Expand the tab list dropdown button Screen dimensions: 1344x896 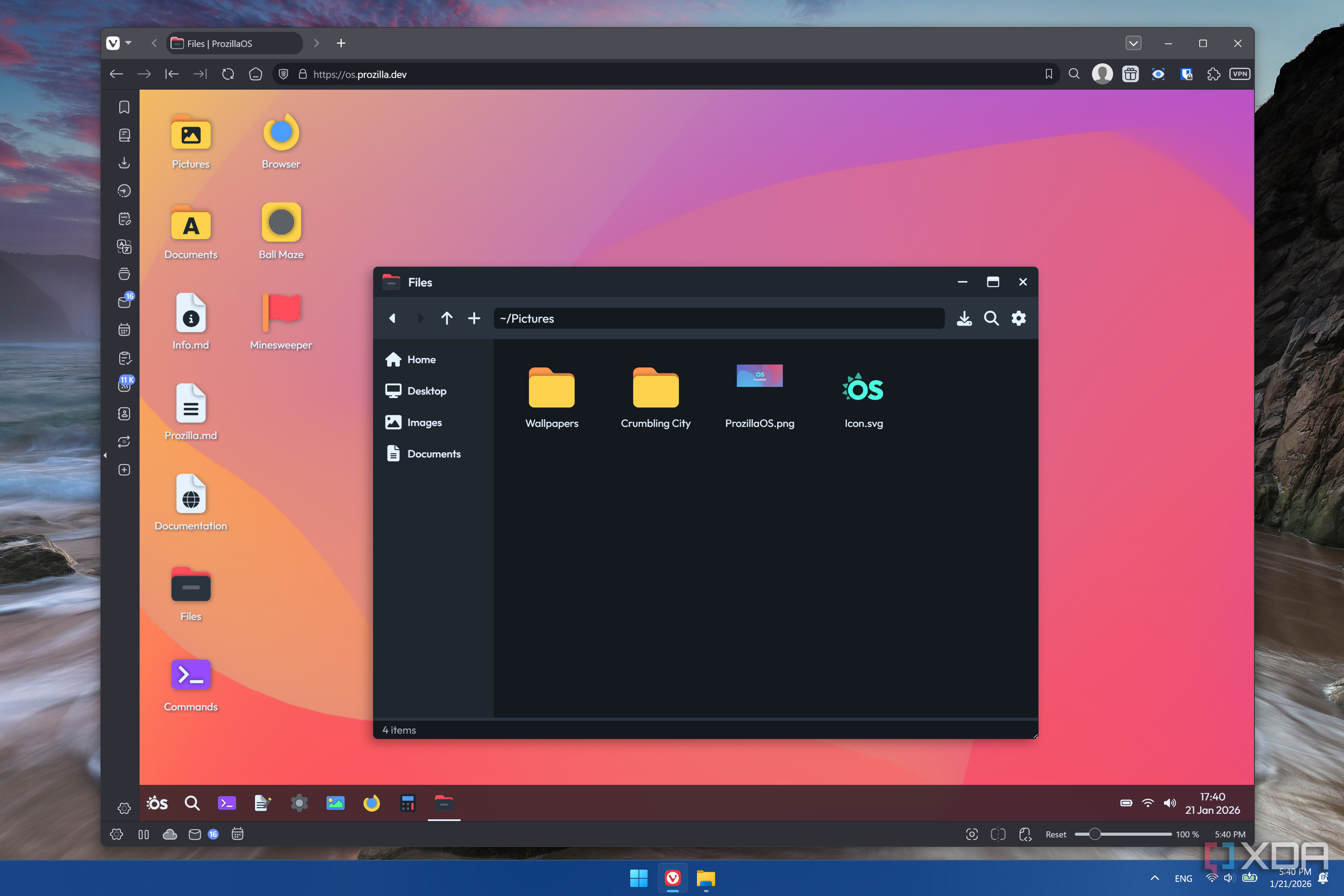coord(1133,44)
